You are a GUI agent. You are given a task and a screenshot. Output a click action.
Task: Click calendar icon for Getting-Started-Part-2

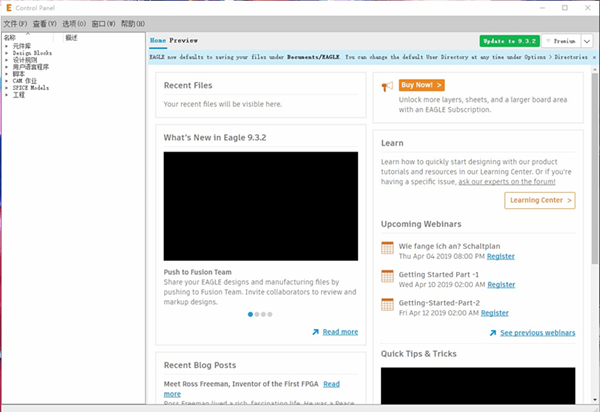click(387, 305)
